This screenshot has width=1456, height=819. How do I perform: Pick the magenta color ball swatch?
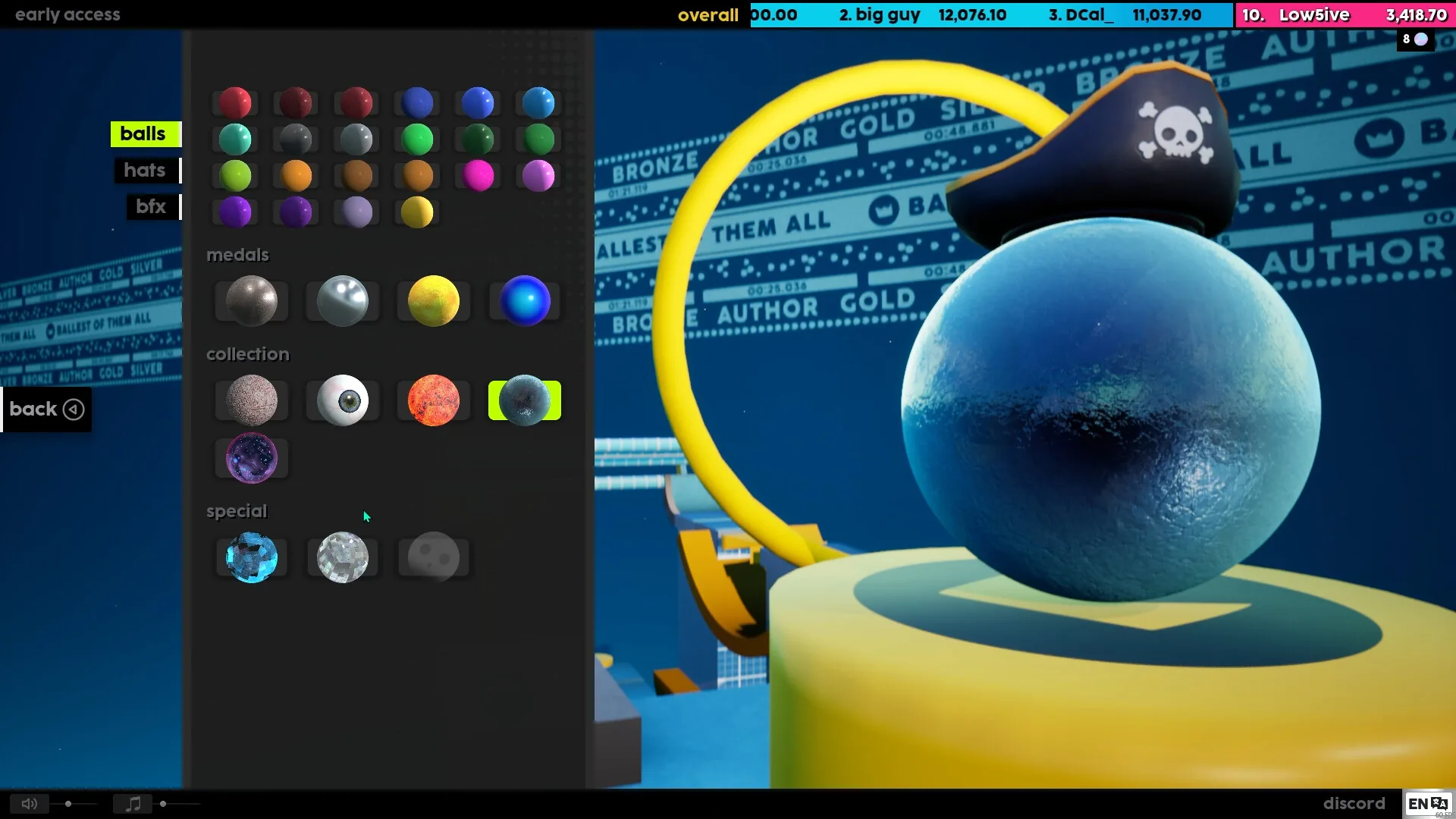click(478, 176)
